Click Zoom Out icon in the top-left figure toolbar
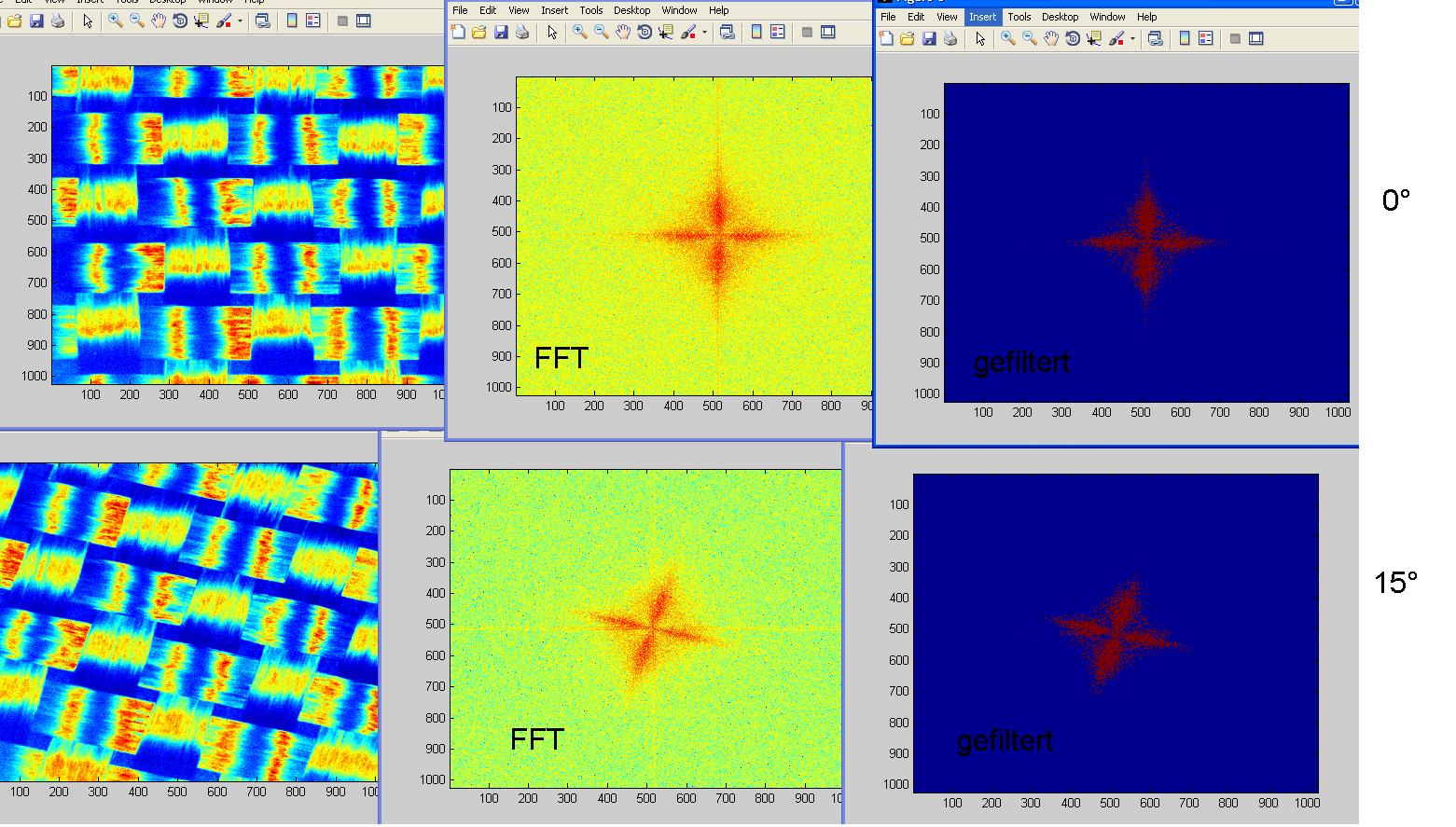The height and width of the screenshot is (827, 1456). click(137, 21)
